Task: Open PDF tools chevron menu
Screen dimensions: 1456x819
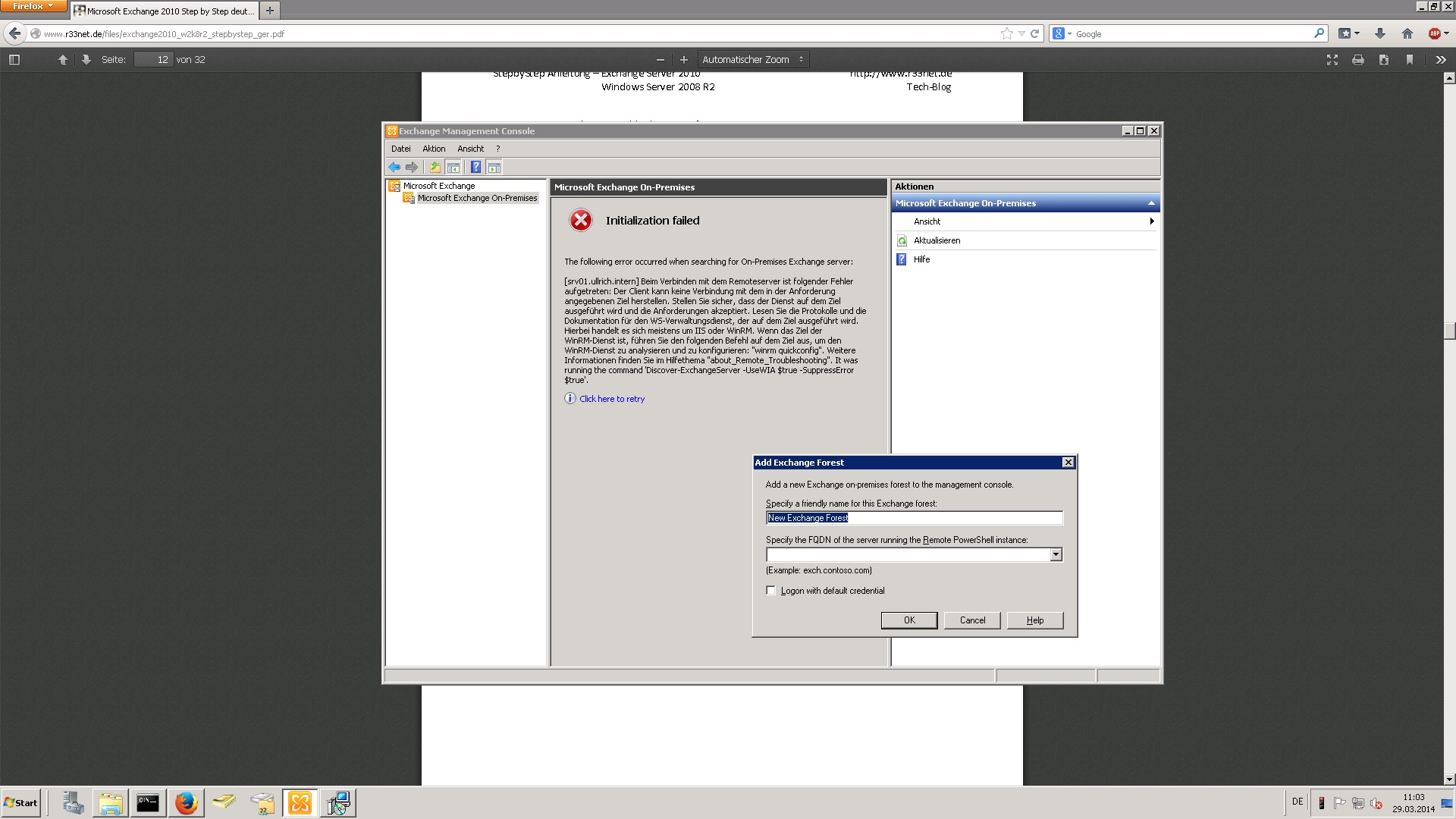Action: pos(1440,60)
